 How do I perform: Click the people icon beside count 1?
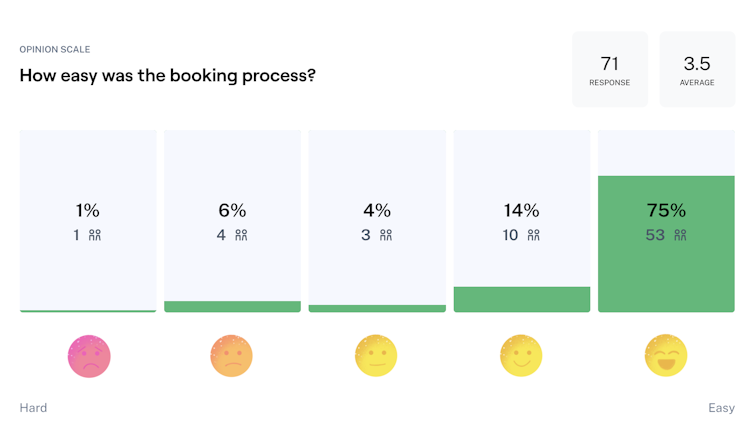(x=95, y=235)
